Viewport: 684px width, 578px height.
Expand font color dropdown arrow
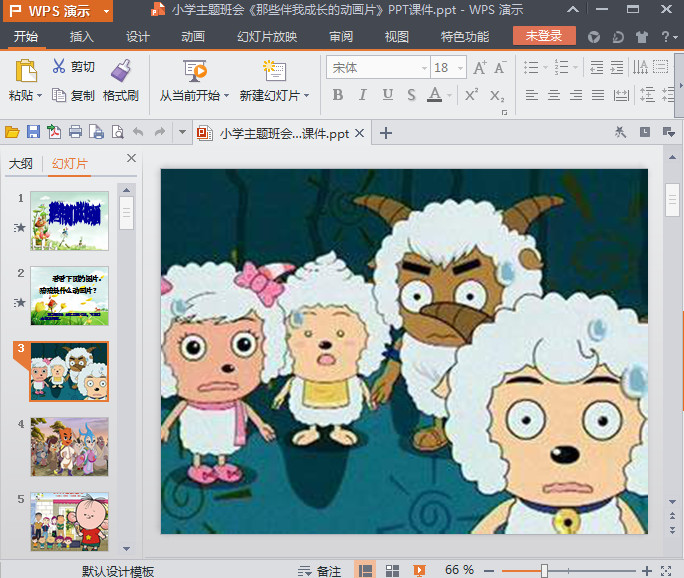(x=449, y=95)
